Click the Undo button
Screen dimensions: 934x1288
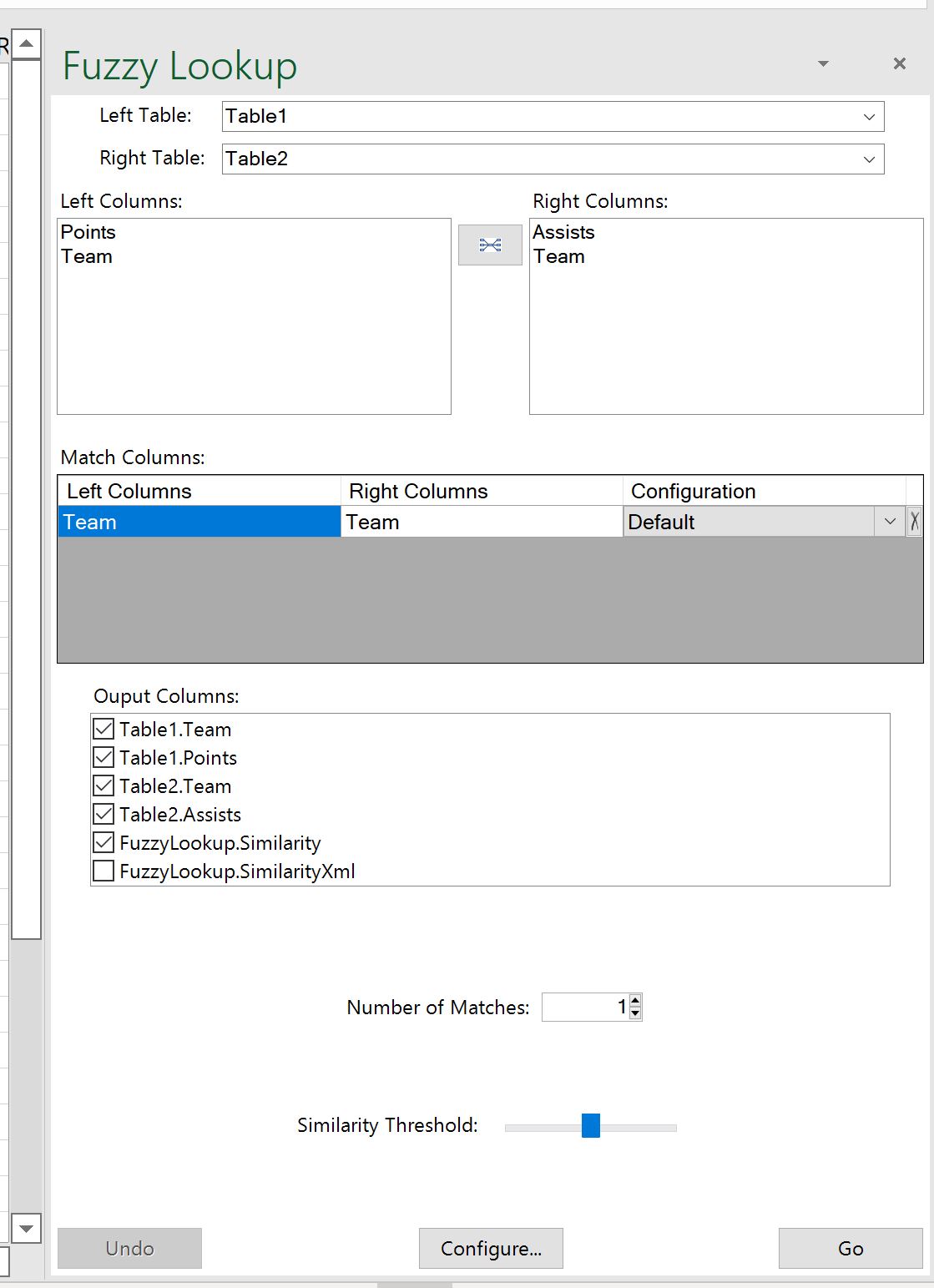click(129, 1248)
